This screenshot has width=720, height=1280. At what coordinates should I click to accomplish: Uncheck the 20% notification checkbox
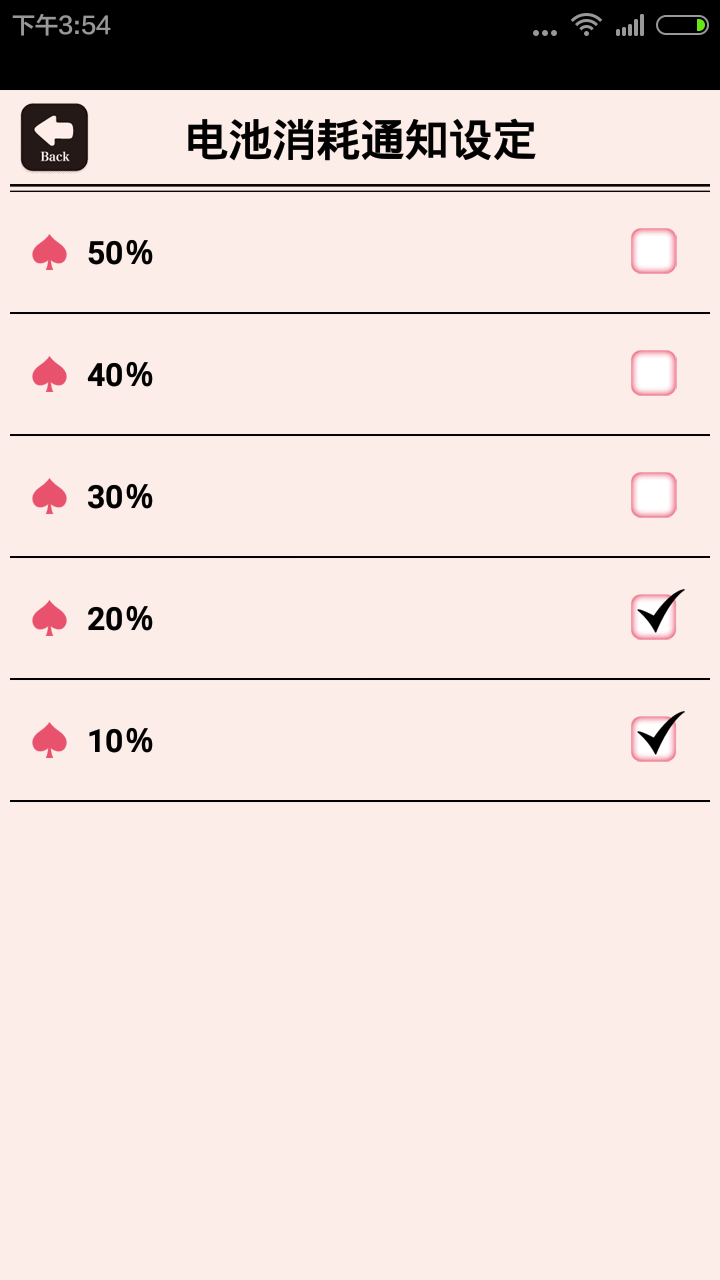click(x=654, y=617)
